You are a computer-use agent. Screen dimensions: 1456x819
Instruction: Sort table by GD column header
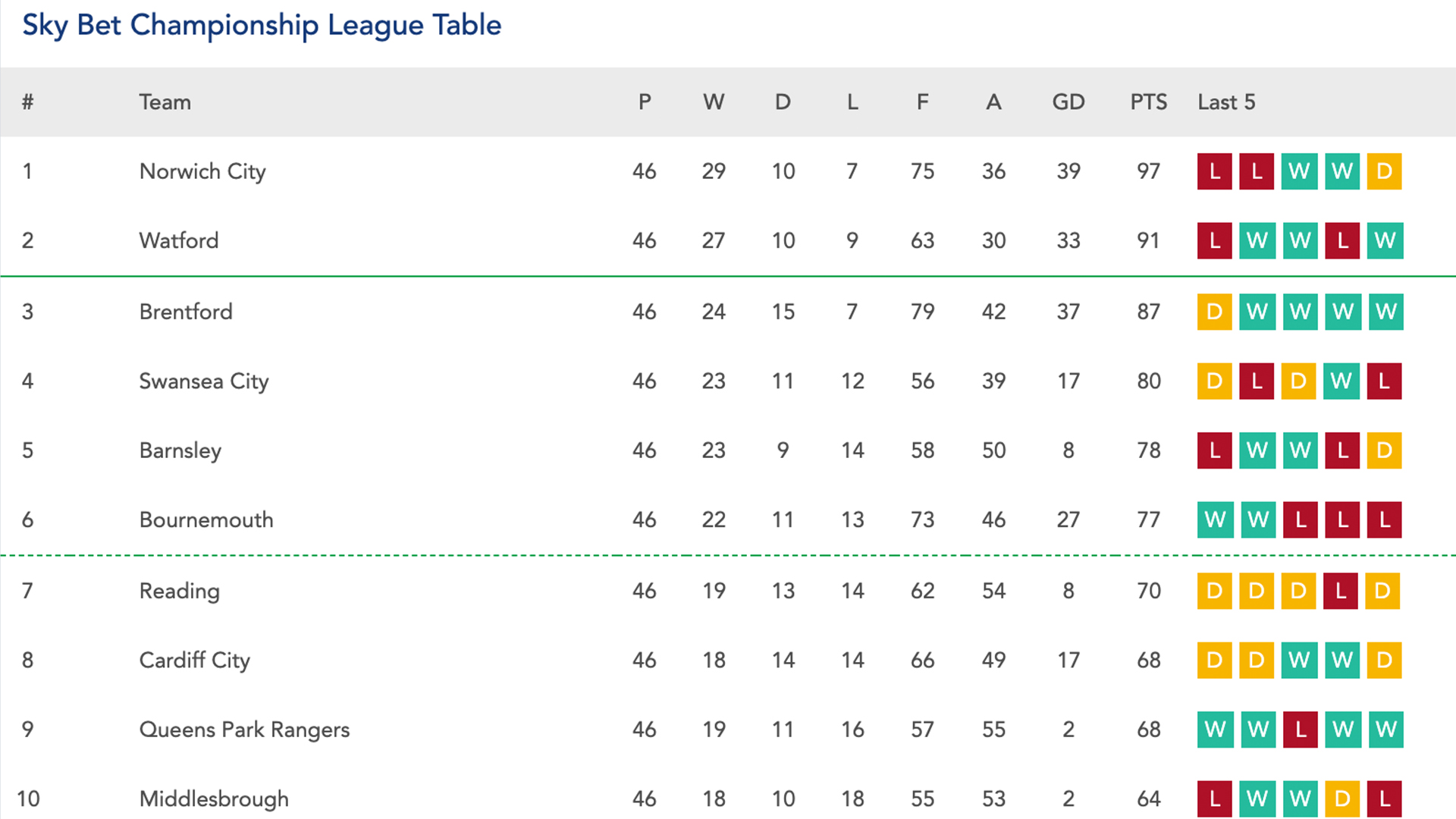(1068, 102)
